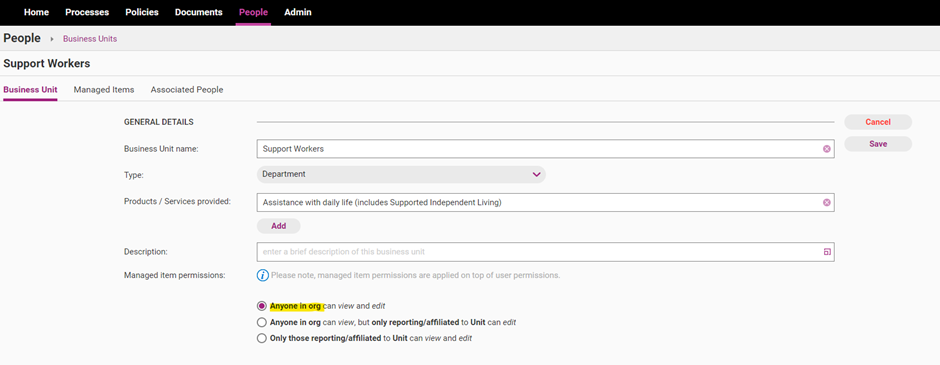Click the Description input field

pos(545,252)
